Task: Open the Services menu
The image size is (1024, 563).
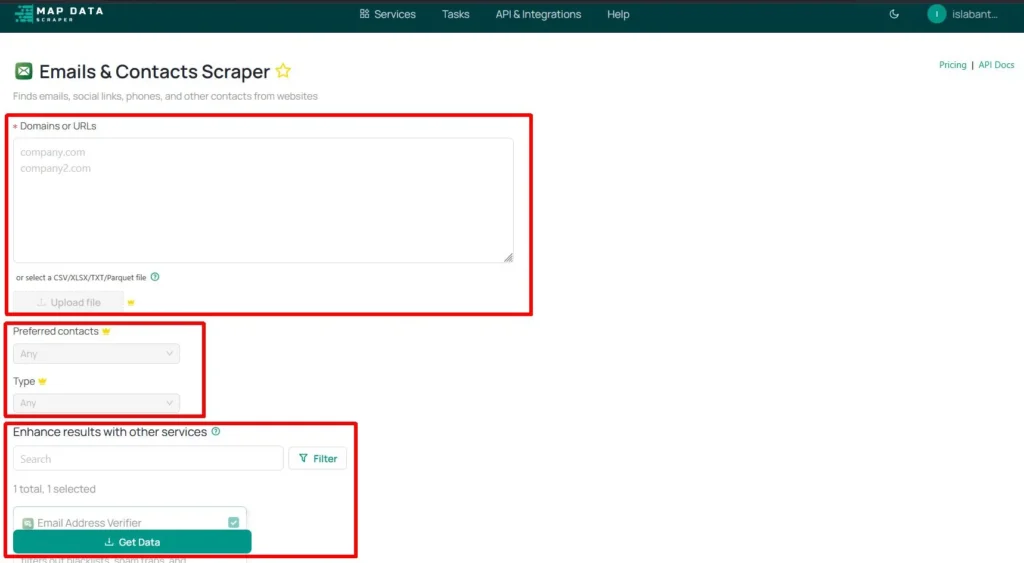Action: 387,14
